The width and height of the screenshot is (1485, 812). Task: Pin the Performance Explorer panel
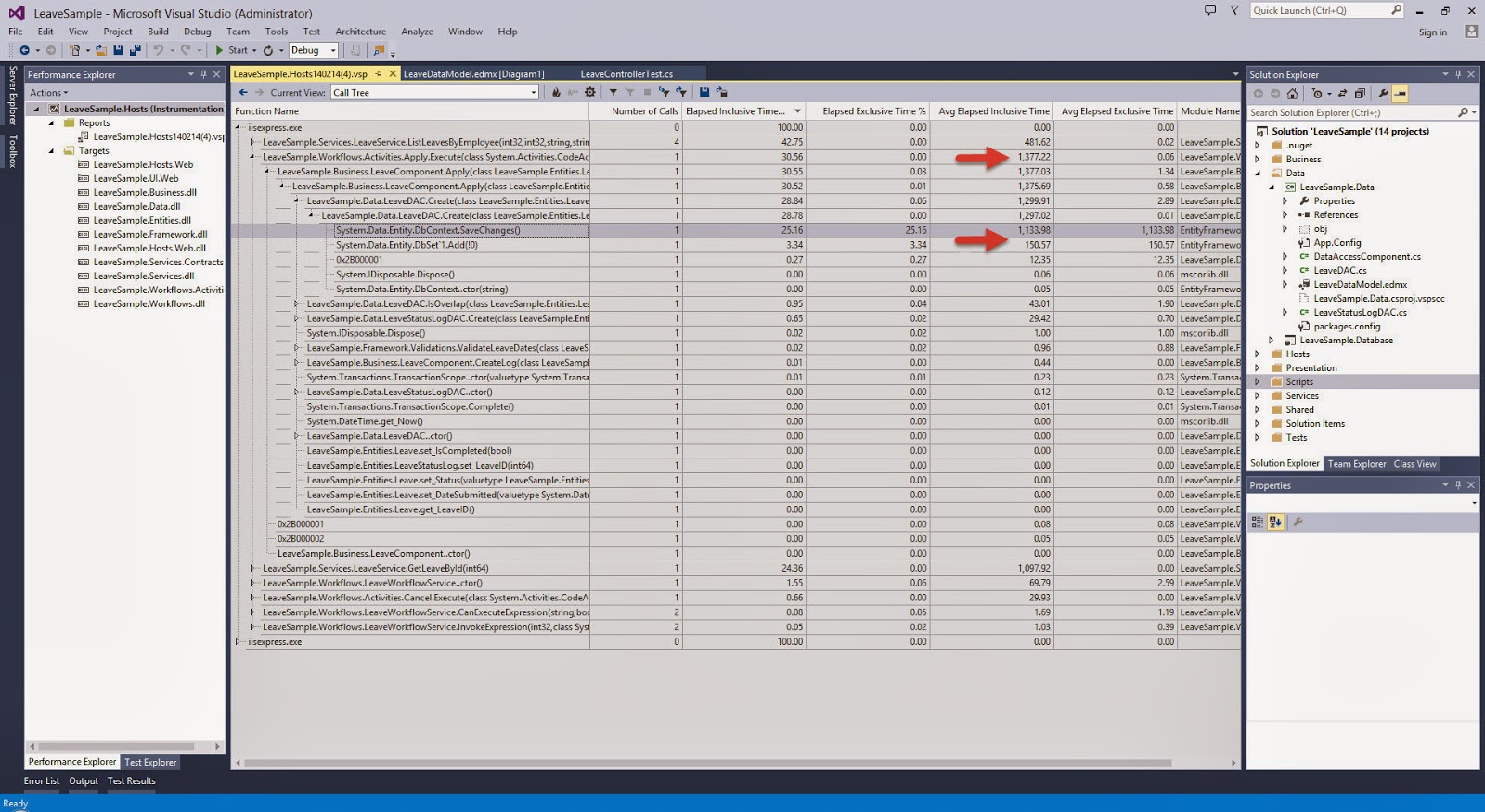(204, 74)
